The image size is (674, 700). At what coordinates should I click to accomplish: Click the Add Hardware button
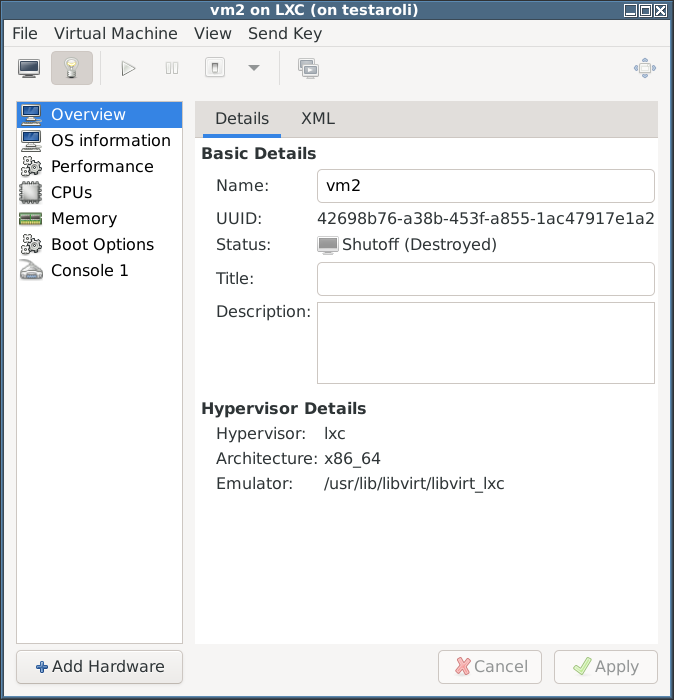[x=100, y=667]
